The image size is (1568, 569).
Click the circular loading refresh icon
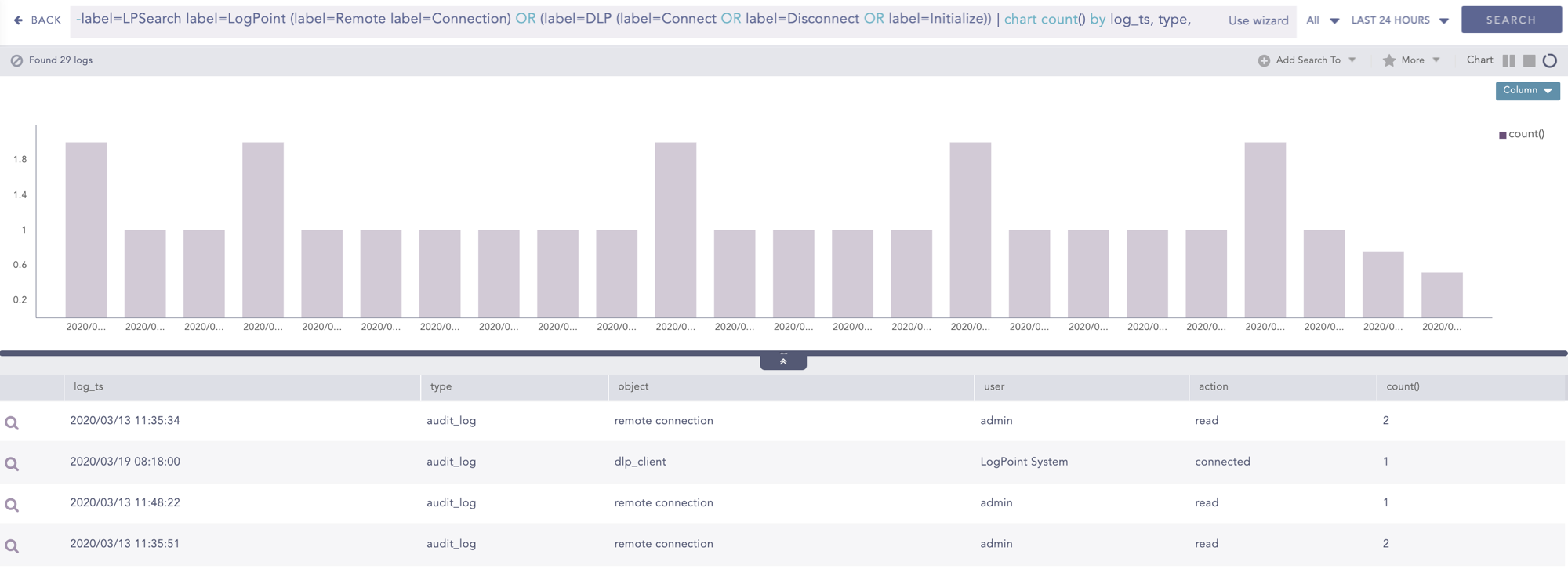tap(1550, 60)
